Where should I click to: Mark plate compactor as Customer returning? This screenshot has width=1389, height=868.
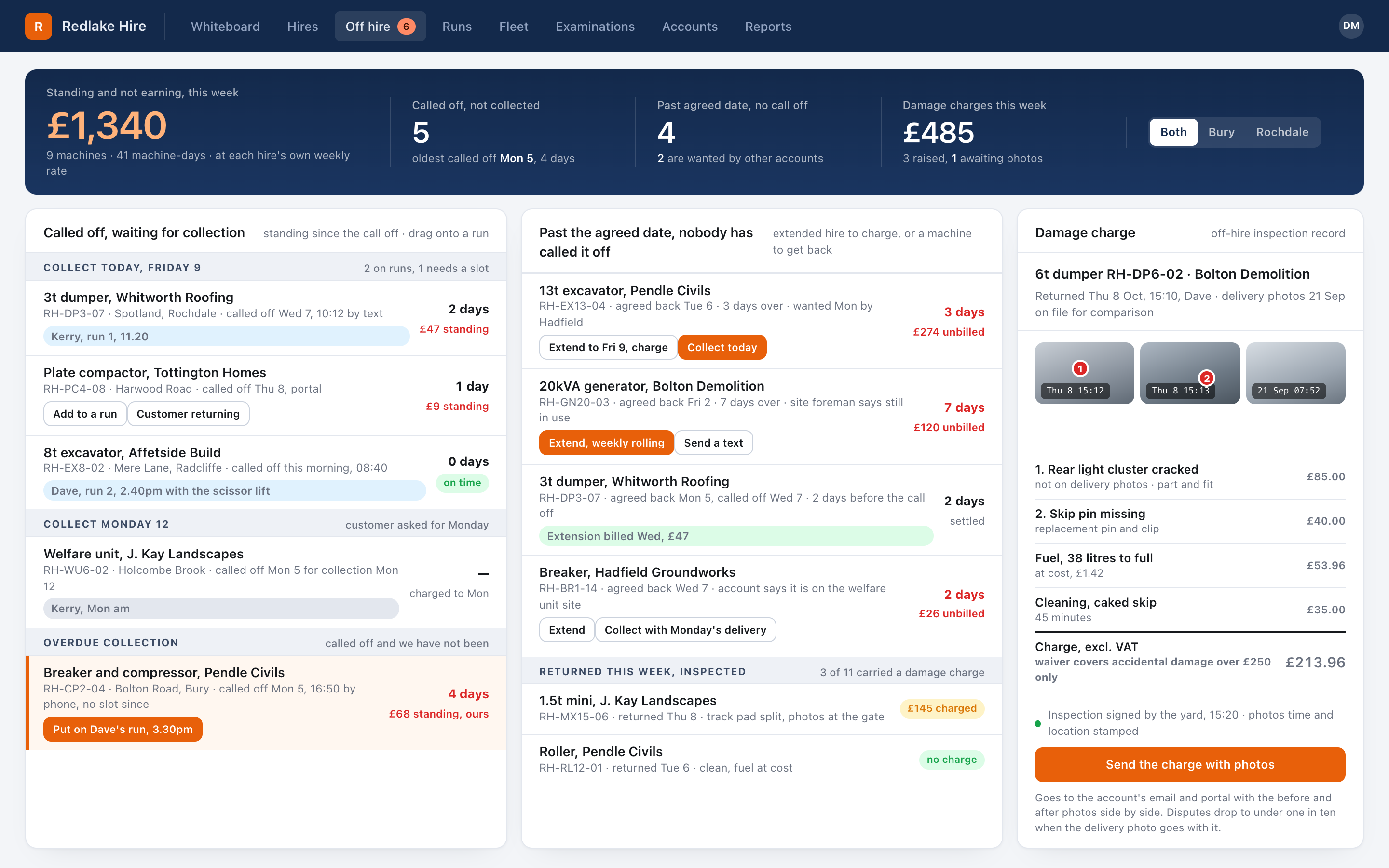click(x=188, y=414)
